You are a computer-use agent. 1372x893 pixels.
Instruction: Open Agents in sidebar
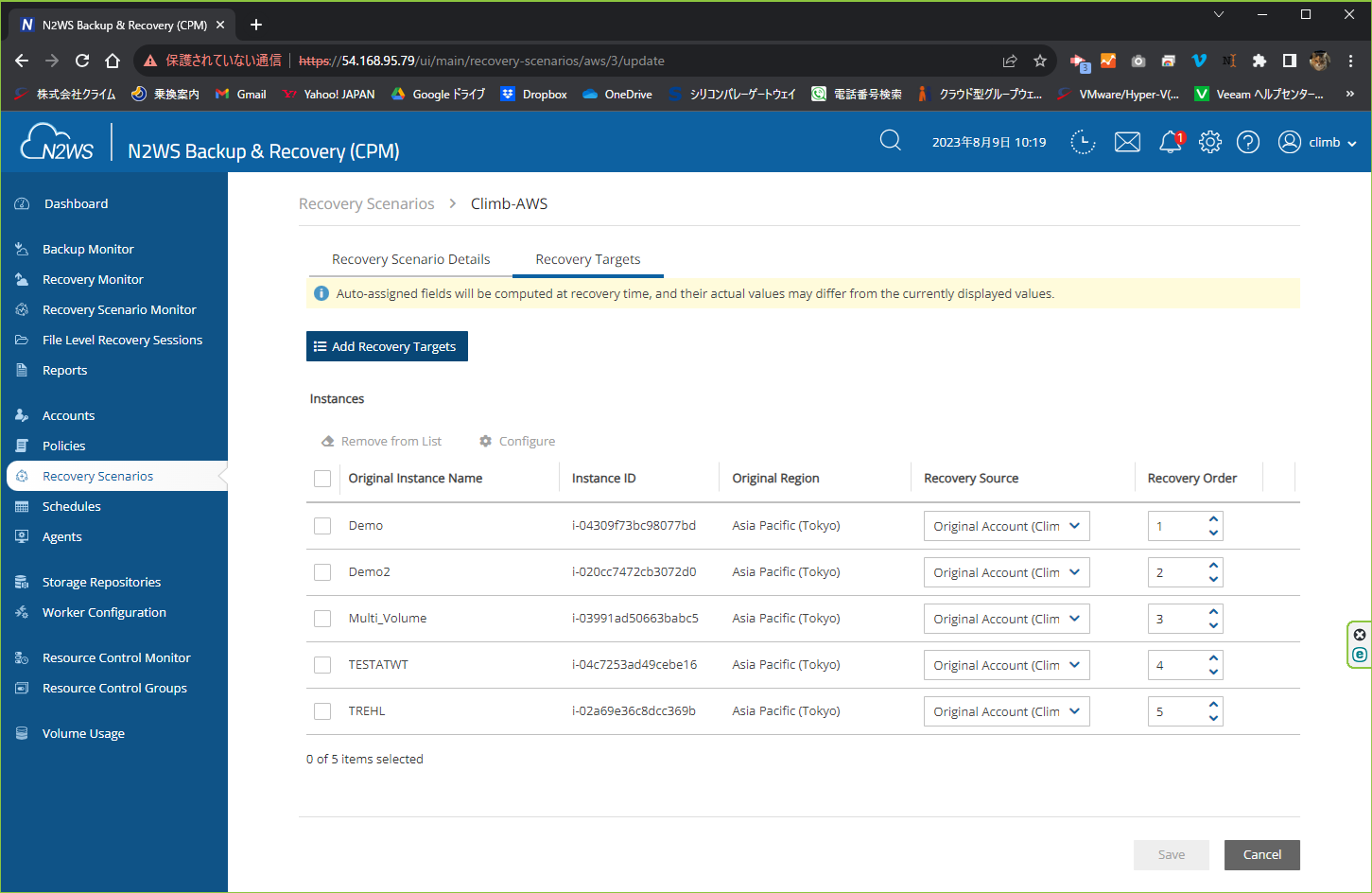click(x=61, y=536)
